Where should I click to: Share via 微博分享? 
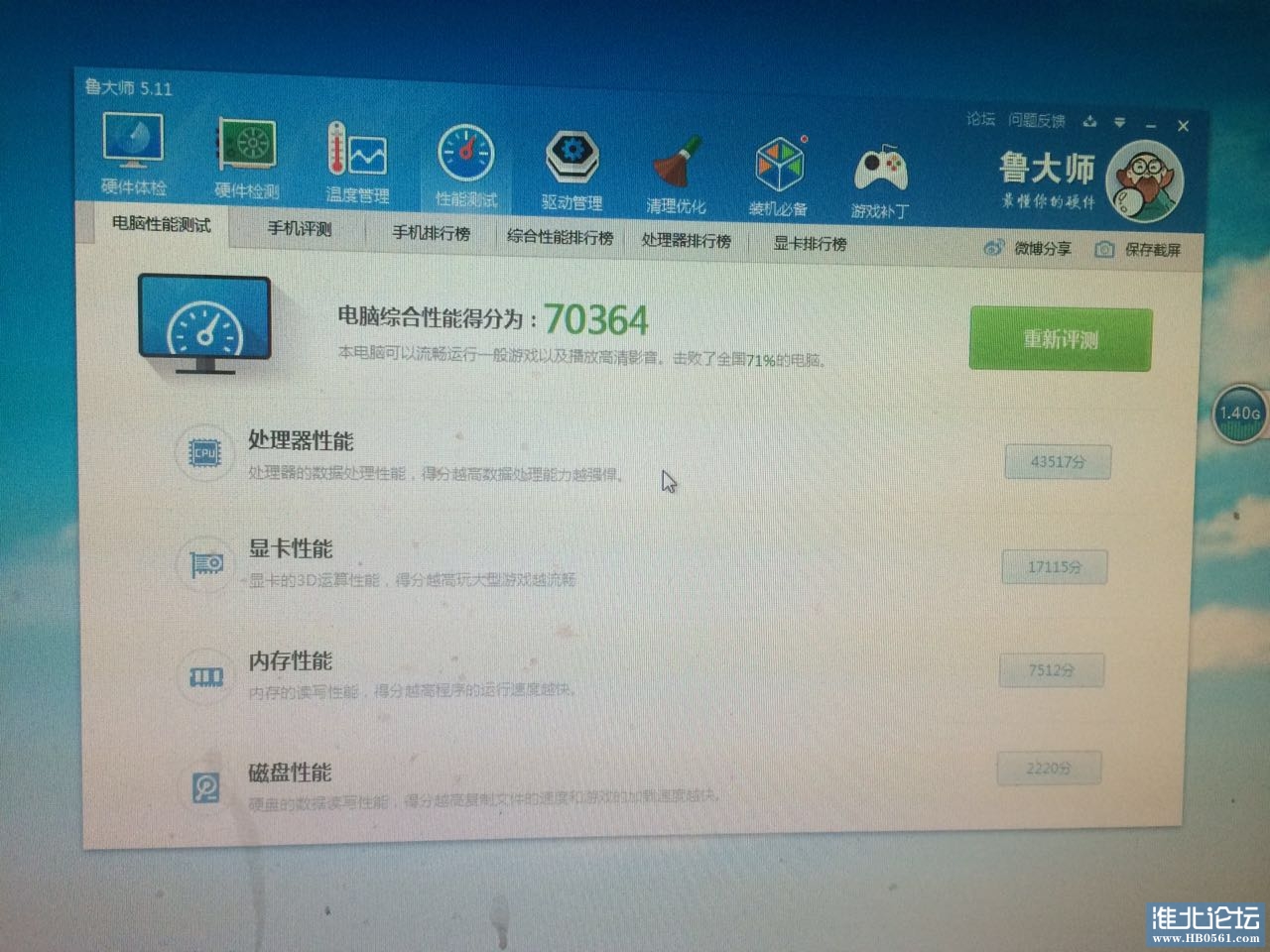1027,248
